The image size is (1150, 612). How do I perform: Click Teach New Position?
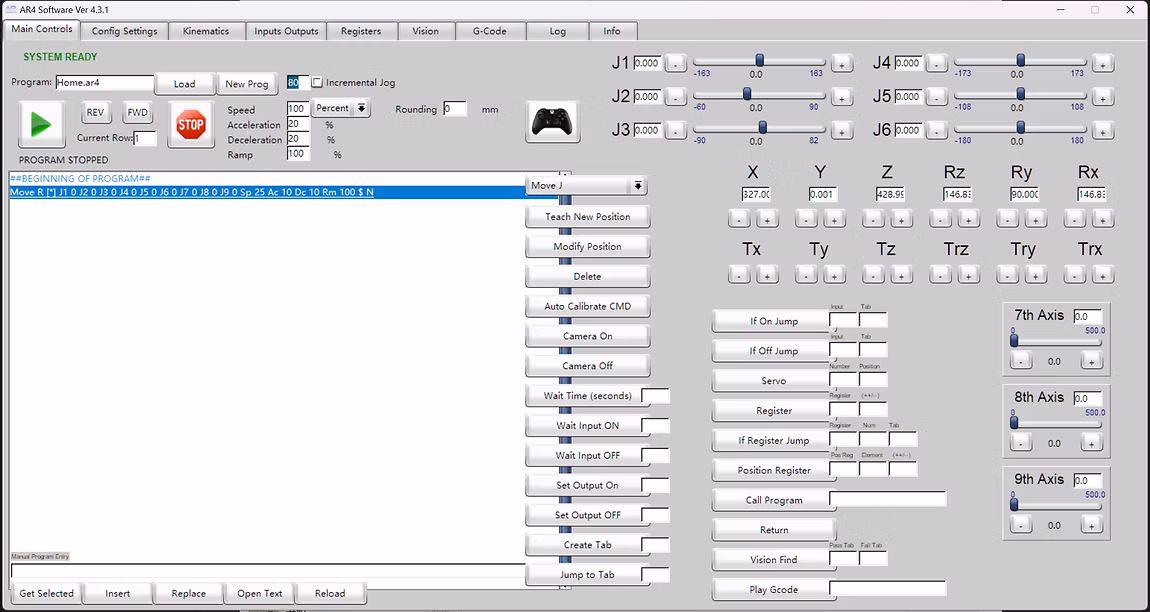pos(587,216)
